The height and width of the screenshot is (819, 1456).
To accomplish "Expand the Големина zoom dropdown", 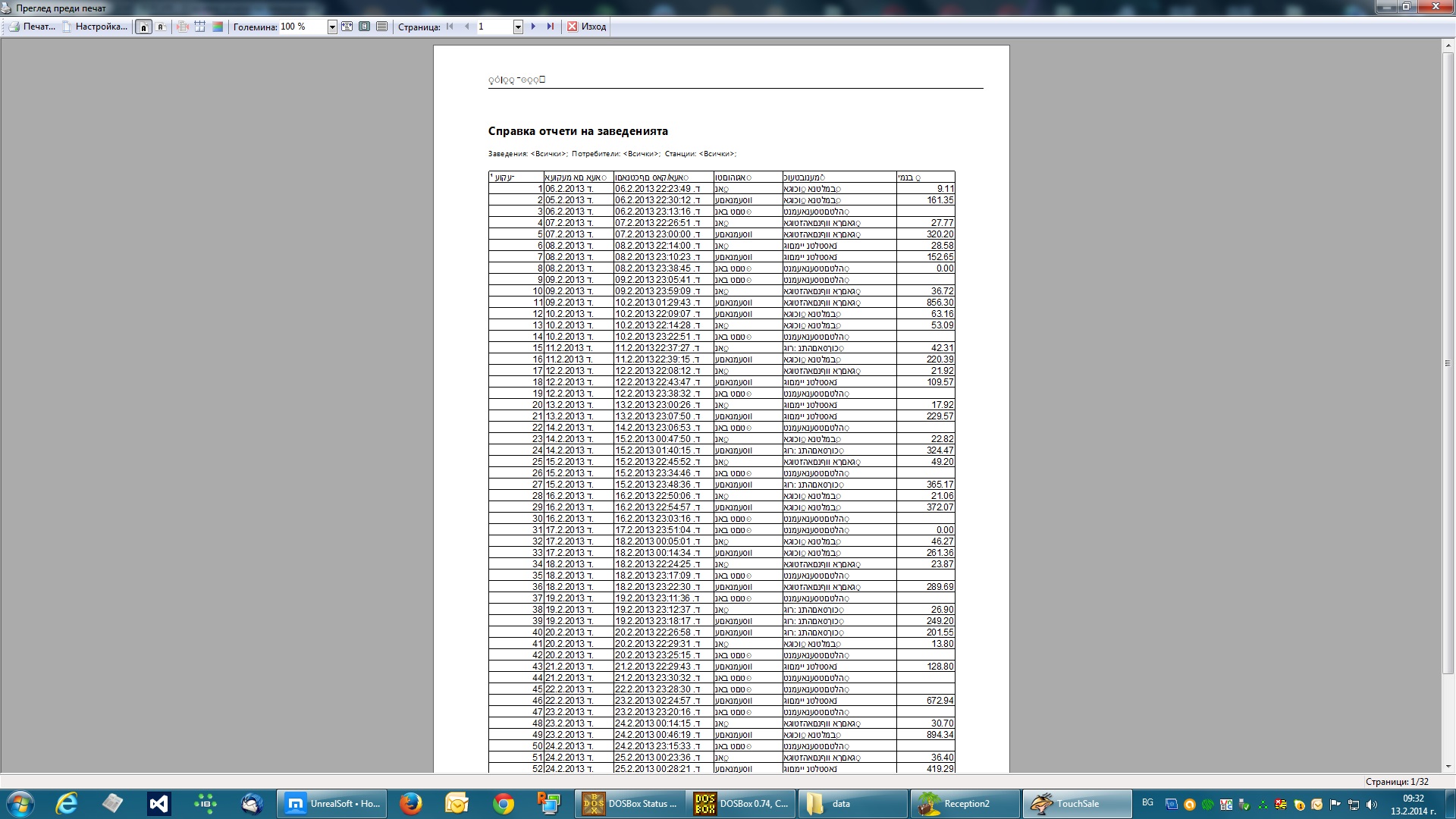I will click(332, 27).
